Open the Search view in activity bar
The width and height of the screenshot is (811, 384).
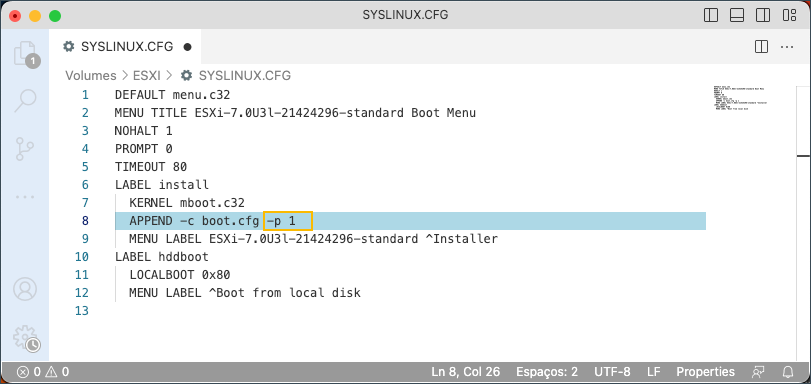(25, 100)
